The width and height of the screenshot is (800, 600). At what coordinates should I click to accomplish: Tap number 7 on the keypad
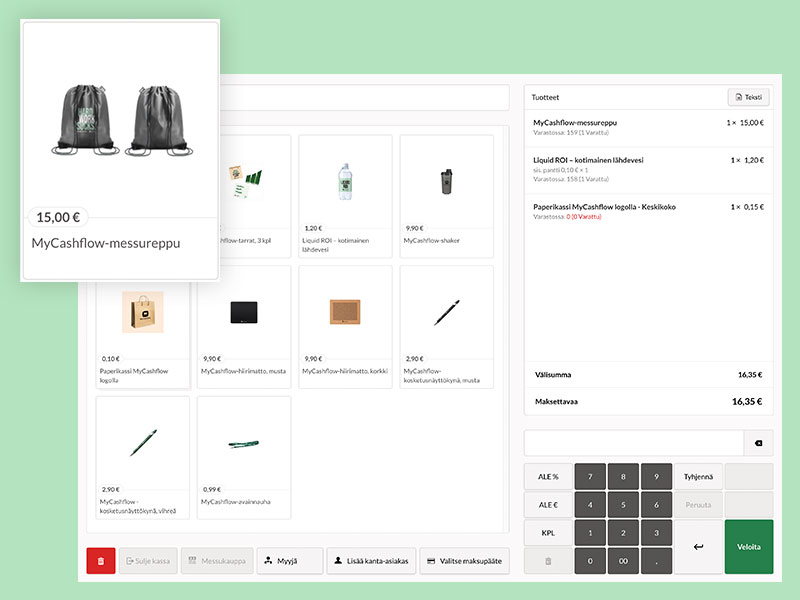590,477
